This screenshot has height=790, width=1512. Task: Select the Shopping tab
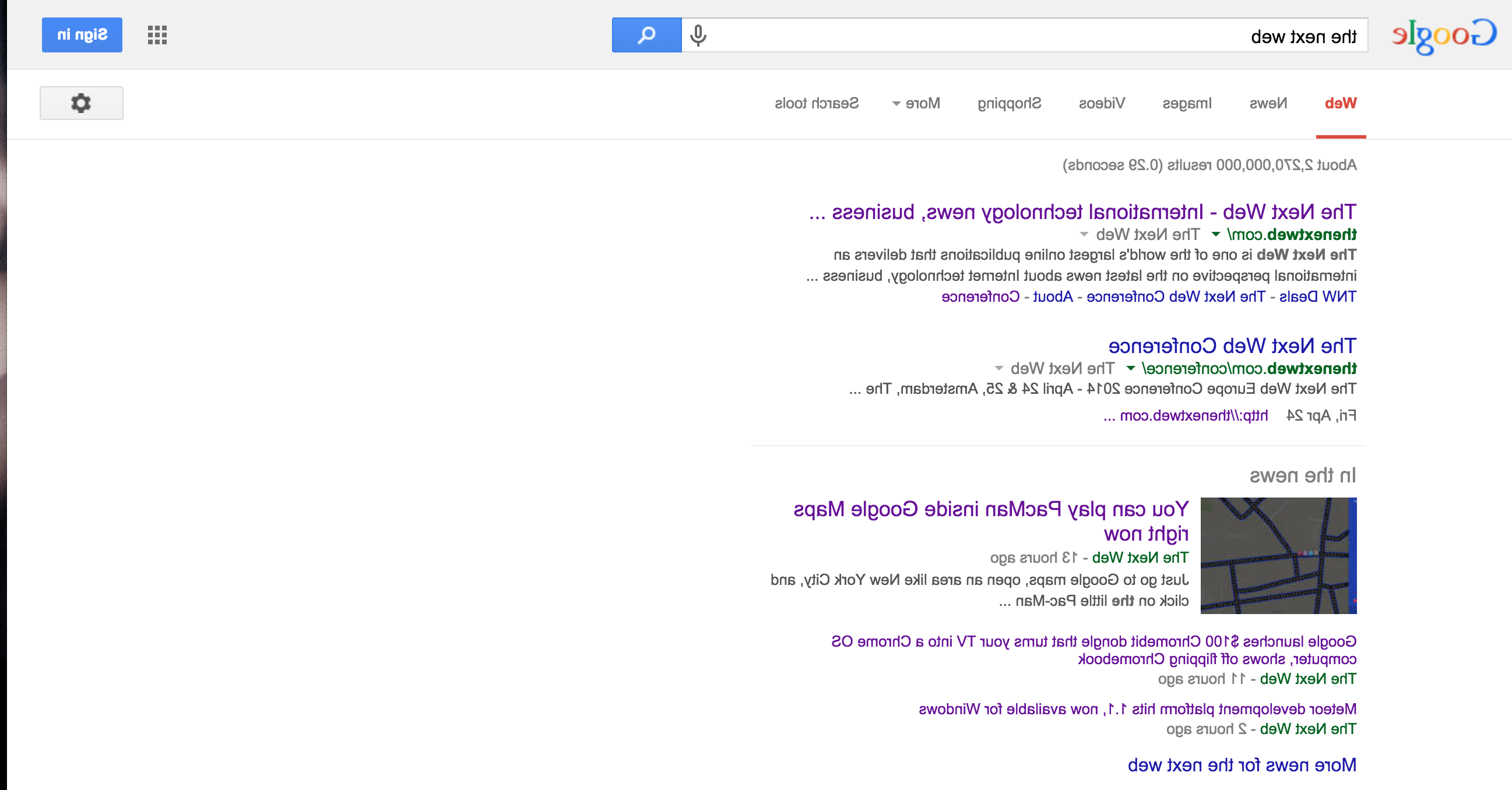1009,104
